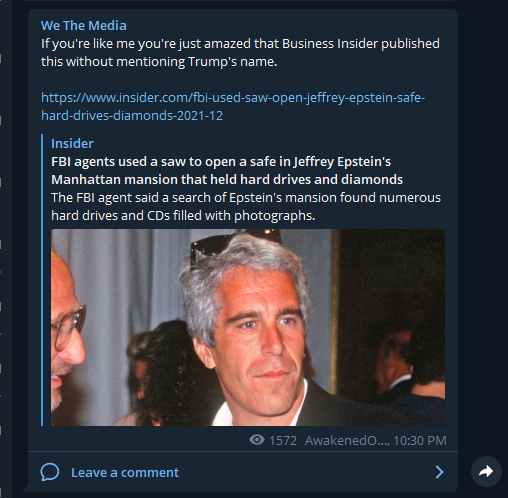The width and height of the screenshot is (508, 498).
Task: Click the 1572 view count
Action: tap(283, 440)
